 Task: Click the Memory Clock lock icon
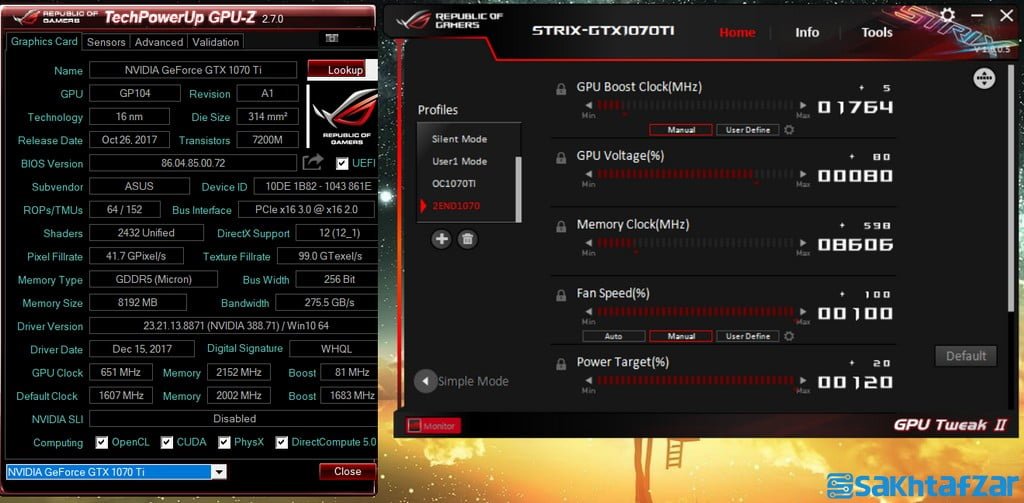561,226
